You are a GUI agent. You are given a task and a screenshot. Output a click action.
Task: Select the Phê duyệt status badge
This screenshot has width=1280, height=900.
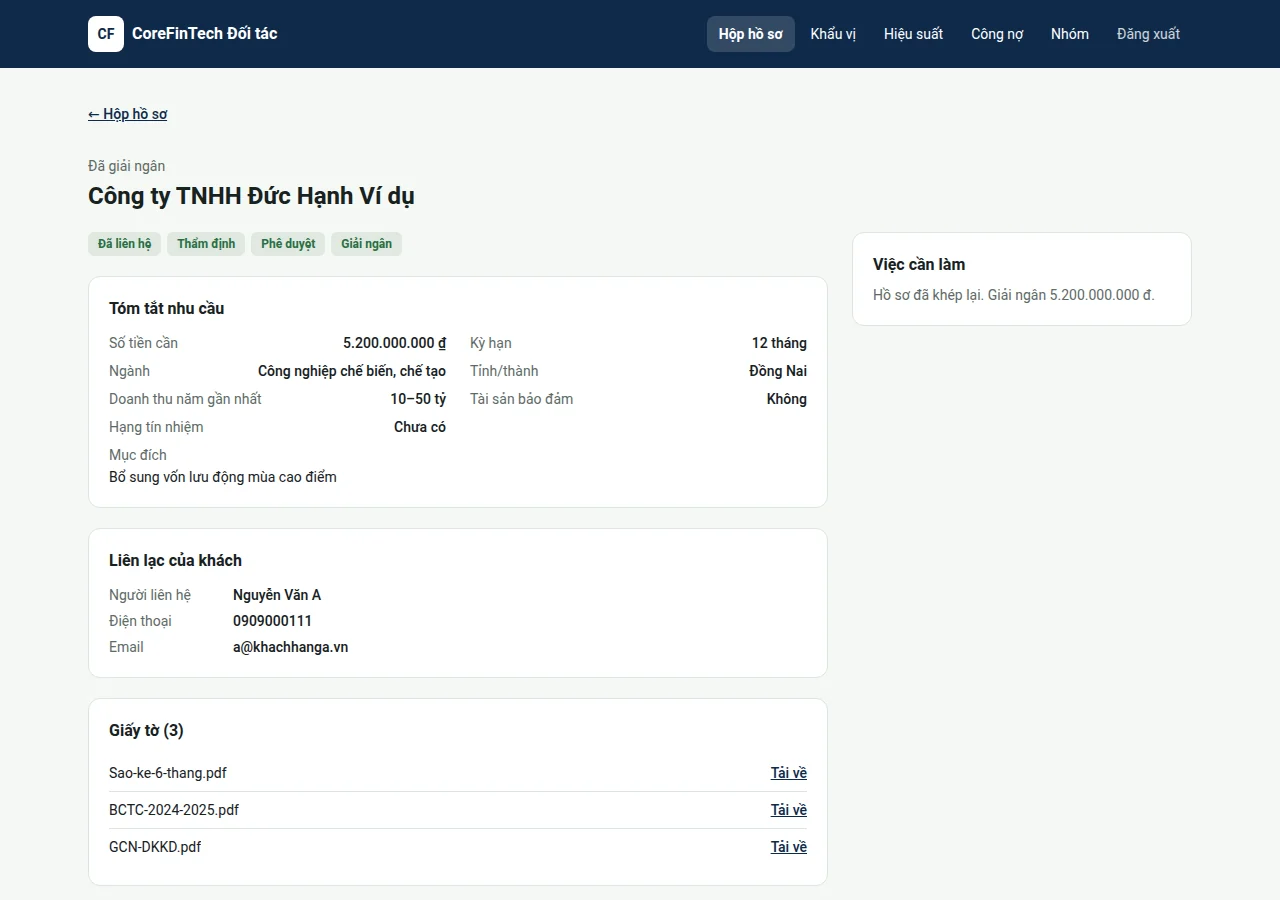click(288, 244)
